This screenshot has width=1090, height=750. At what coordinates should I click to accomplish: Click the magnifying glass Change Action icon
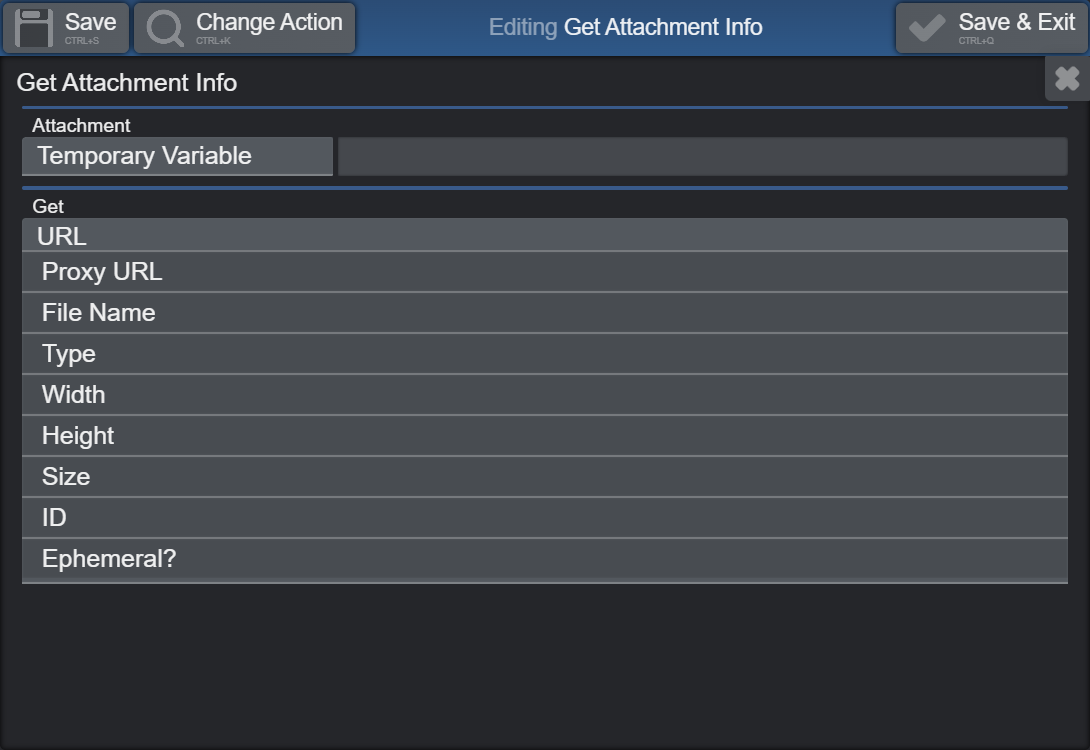click(x=165, y=28)
